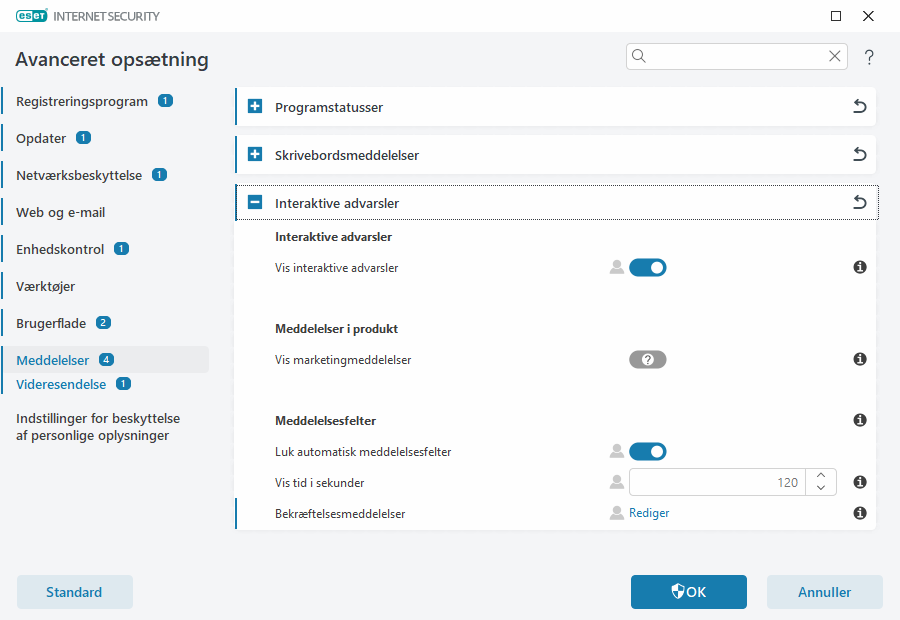This screenshot has width=900, height=620.
Task: Click the help question mark icon
Action: (x=869, y=58)
